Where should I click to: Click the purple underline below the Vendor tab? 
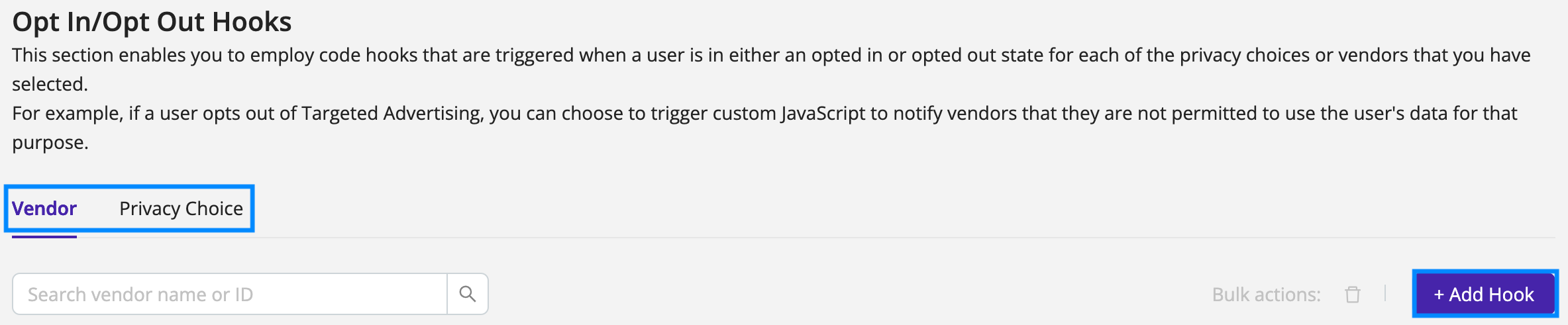click(x=44, y=236)
